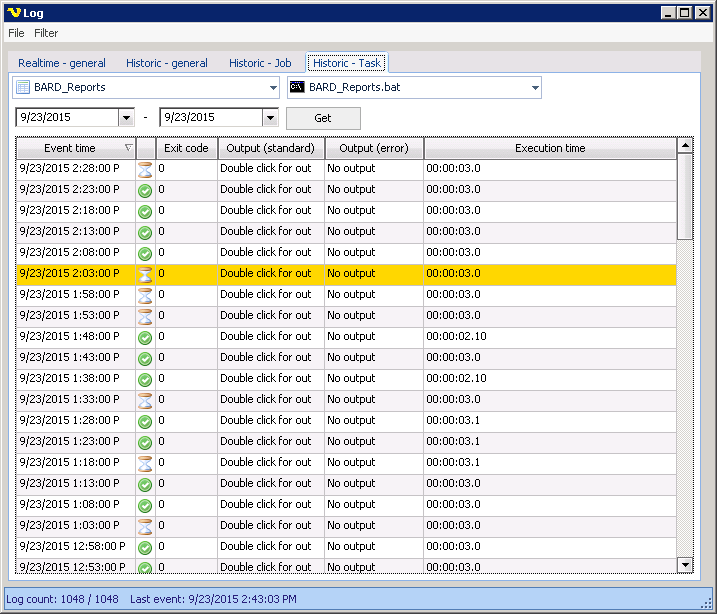717x614 pixels.
Task: Open the start date picker dropdown
Action: click(x=126, y=118)
